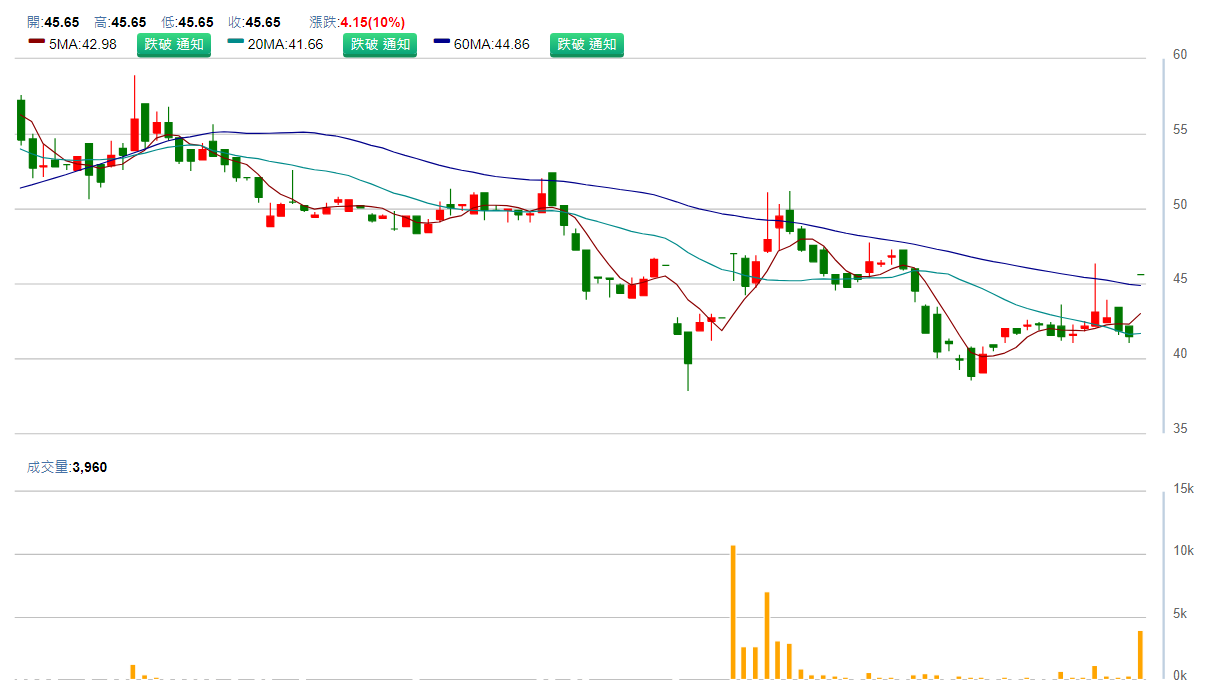The image size is (1212, 692).
Task: Click the rightmost orange volume bar
Action: coord(1140,654)
